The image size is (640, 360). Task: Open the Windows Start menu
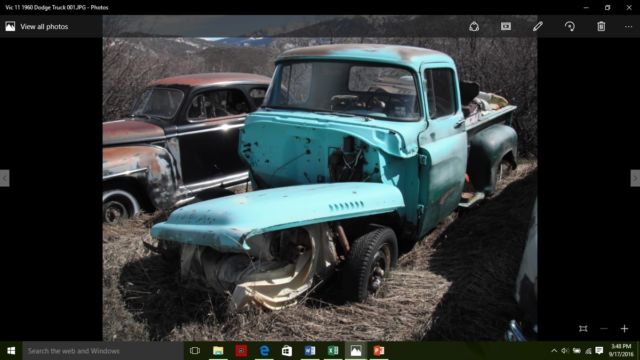11,351
